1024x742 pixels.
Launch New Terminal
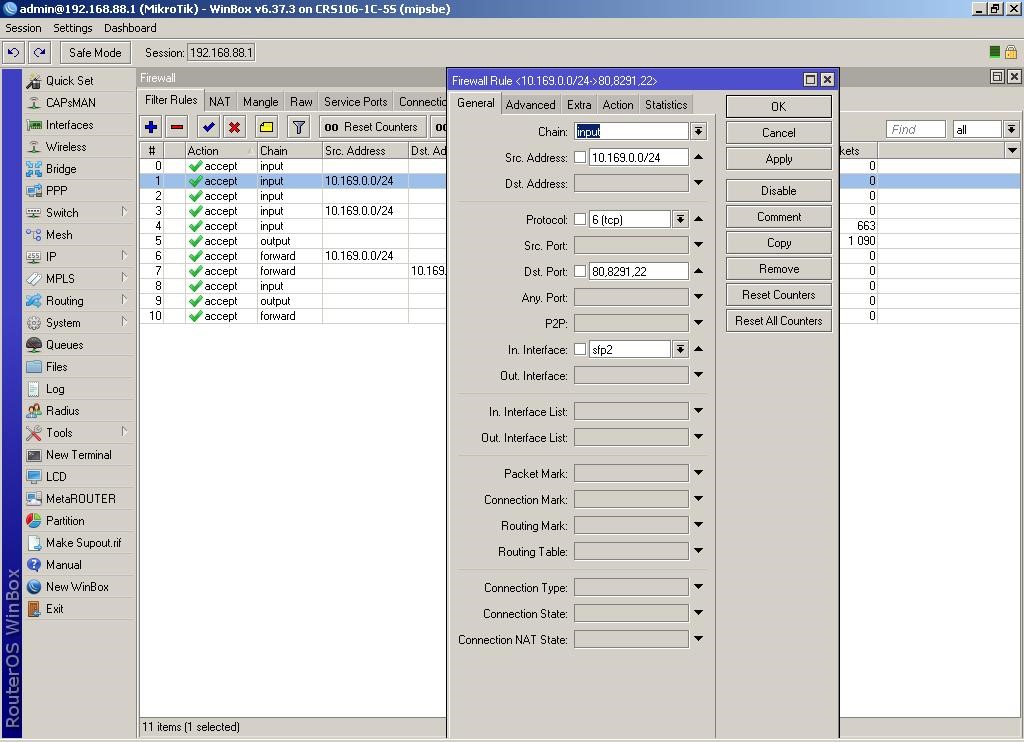pos(78,455)
